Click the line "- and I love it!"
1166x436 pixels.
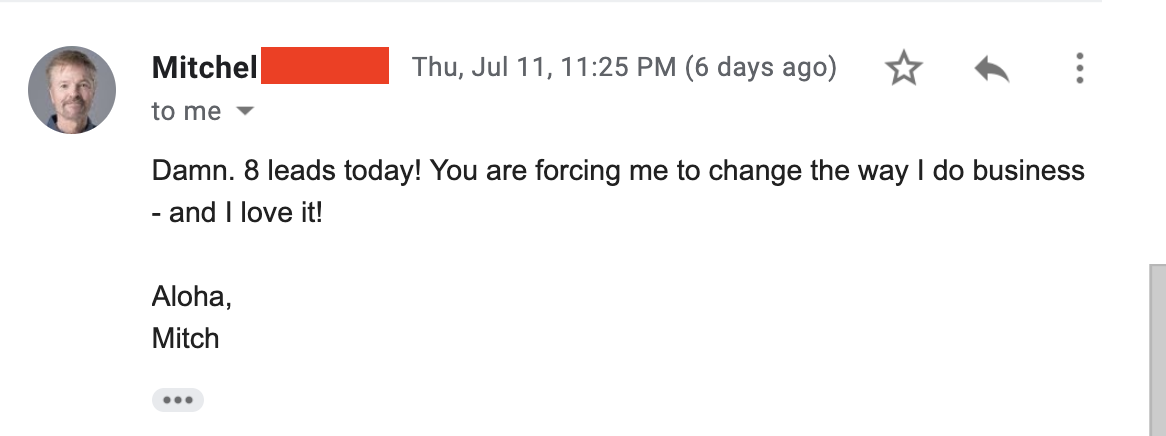(237, 213)
